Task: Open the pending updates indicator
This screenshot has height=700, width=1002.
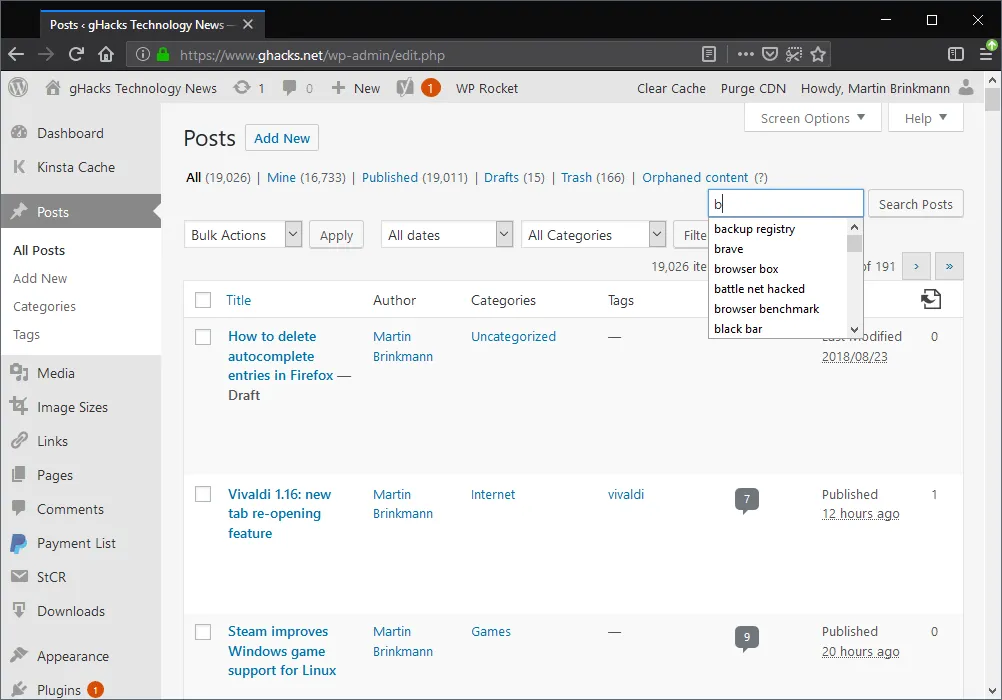Action: click(249, 88)
